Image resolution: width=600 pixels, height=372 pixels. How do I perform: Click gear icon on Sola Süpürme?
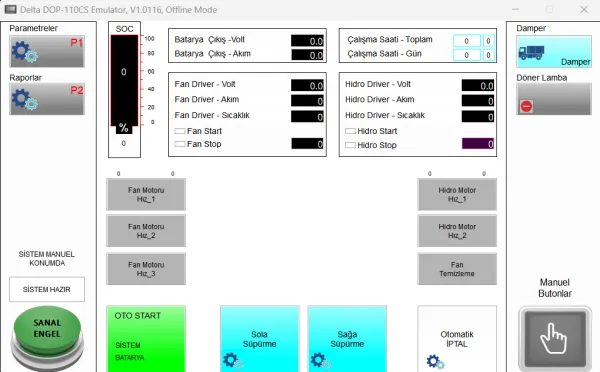coord(232,361)
